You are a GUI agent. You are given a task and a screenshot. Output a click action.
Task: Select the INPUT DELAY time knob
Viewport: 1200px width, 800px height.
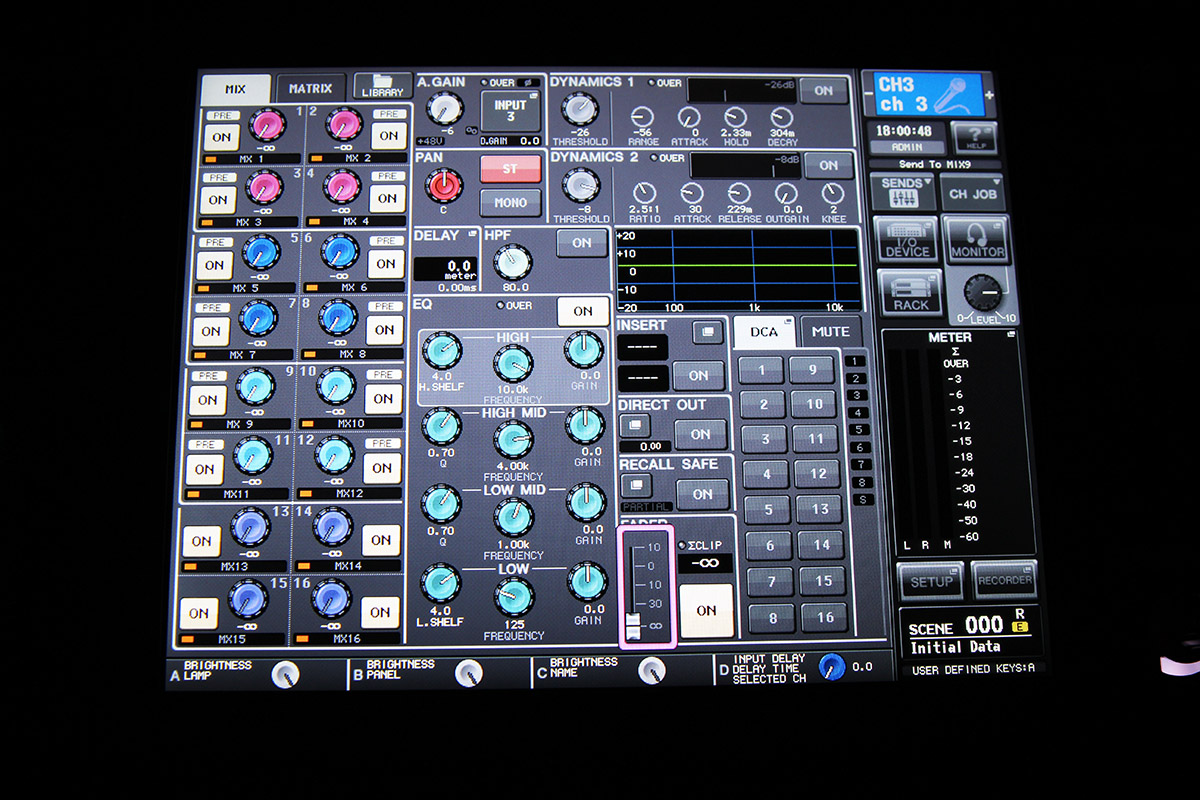coord(832,666)
